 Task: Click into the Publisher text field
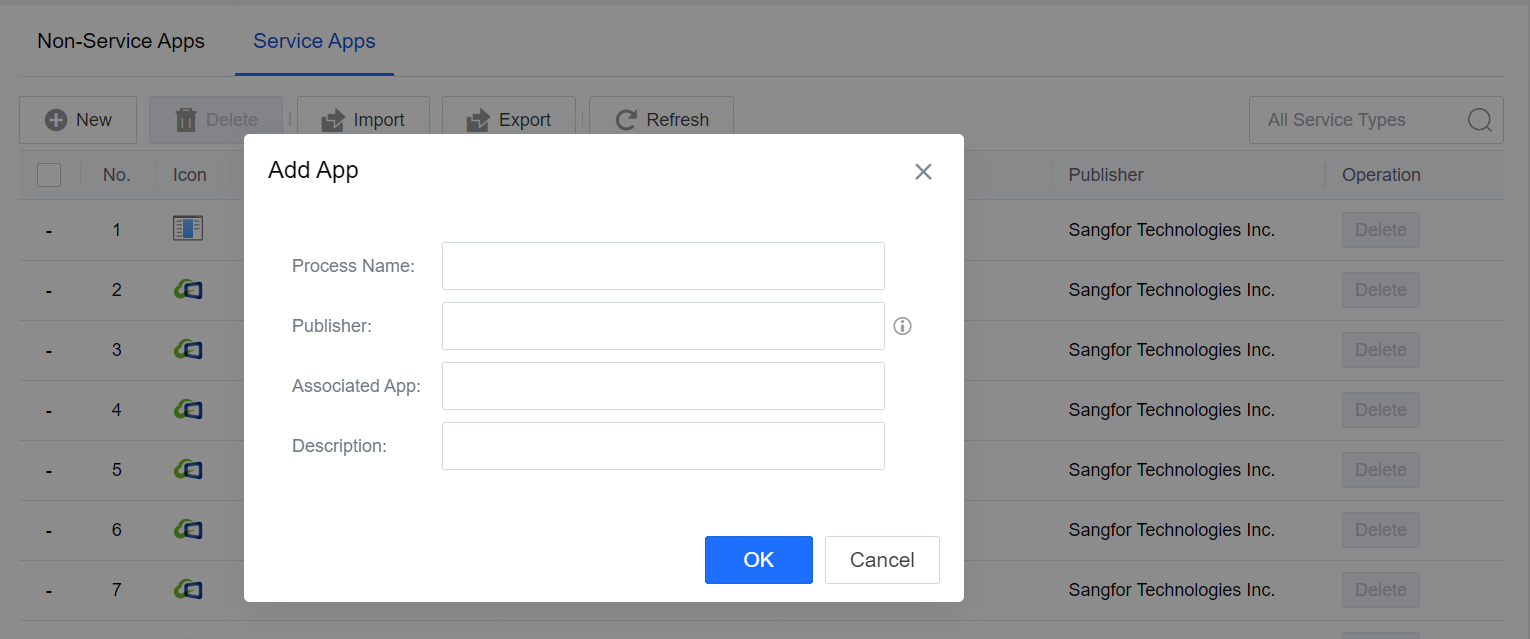point(663,326)
